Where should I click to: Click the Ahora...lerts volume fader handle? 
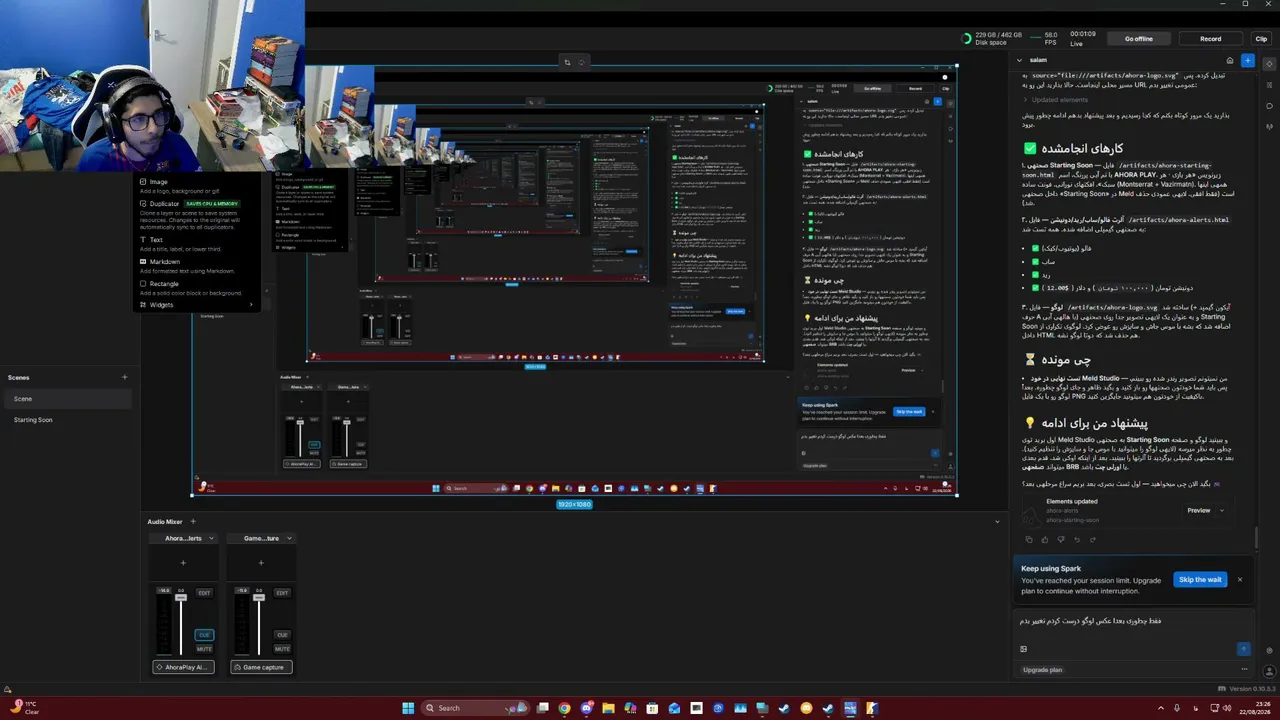[x=181, y=598]
